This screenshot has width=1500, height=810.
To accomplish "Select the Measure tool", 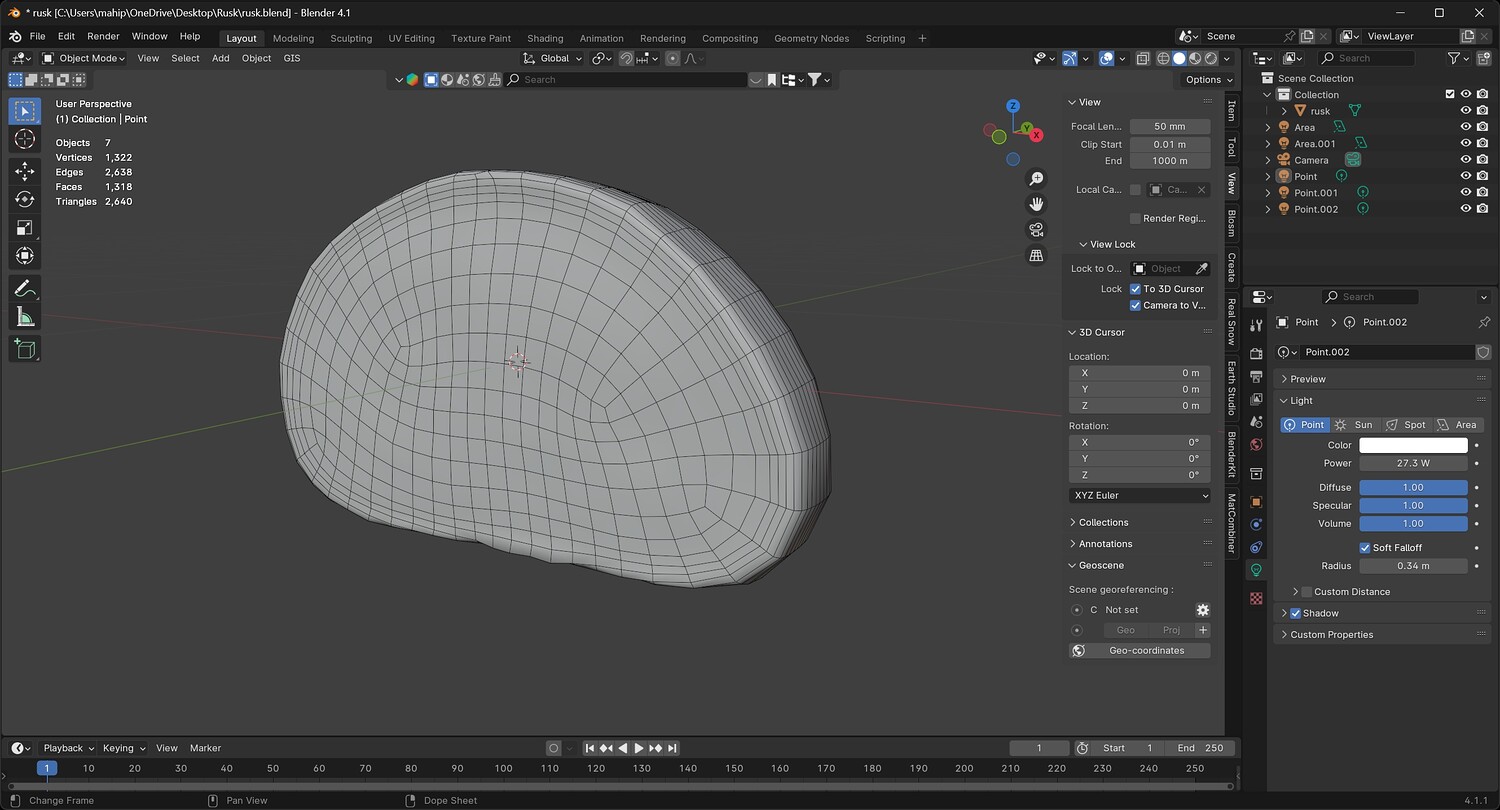I will pyautogui.click(x=25, y=318).
